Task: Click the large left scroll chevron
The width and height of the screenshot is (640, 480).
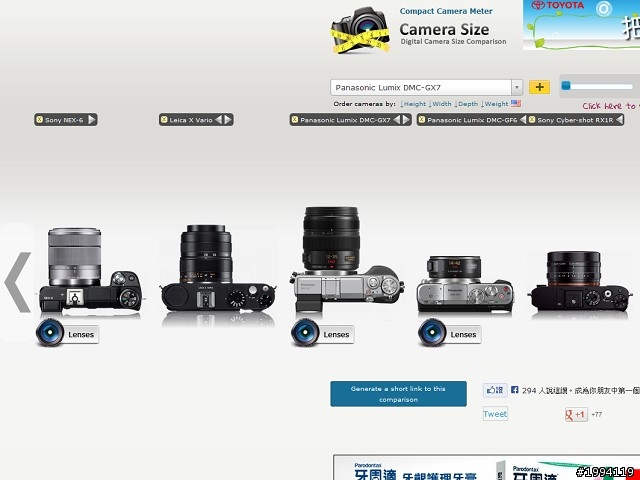Action: [18, 282]
